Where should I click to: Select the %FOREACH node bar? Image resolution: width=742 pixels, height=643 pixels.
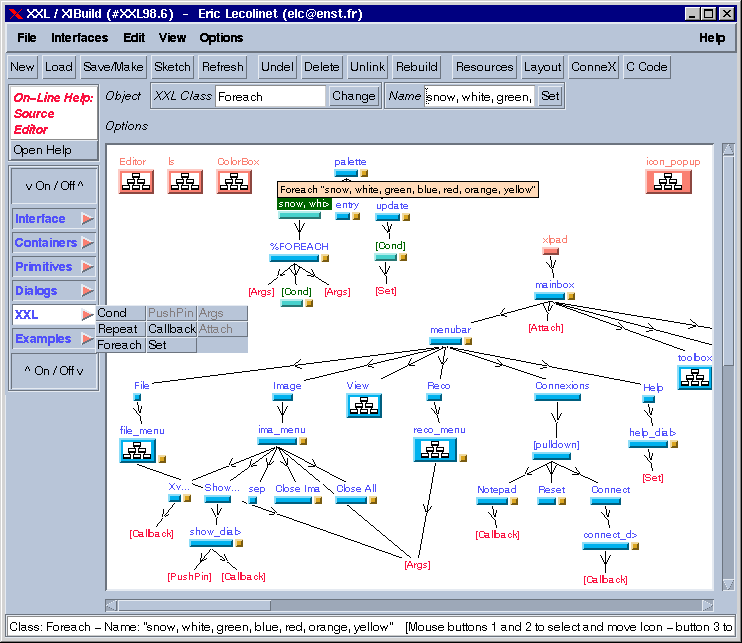coord(294,258)
